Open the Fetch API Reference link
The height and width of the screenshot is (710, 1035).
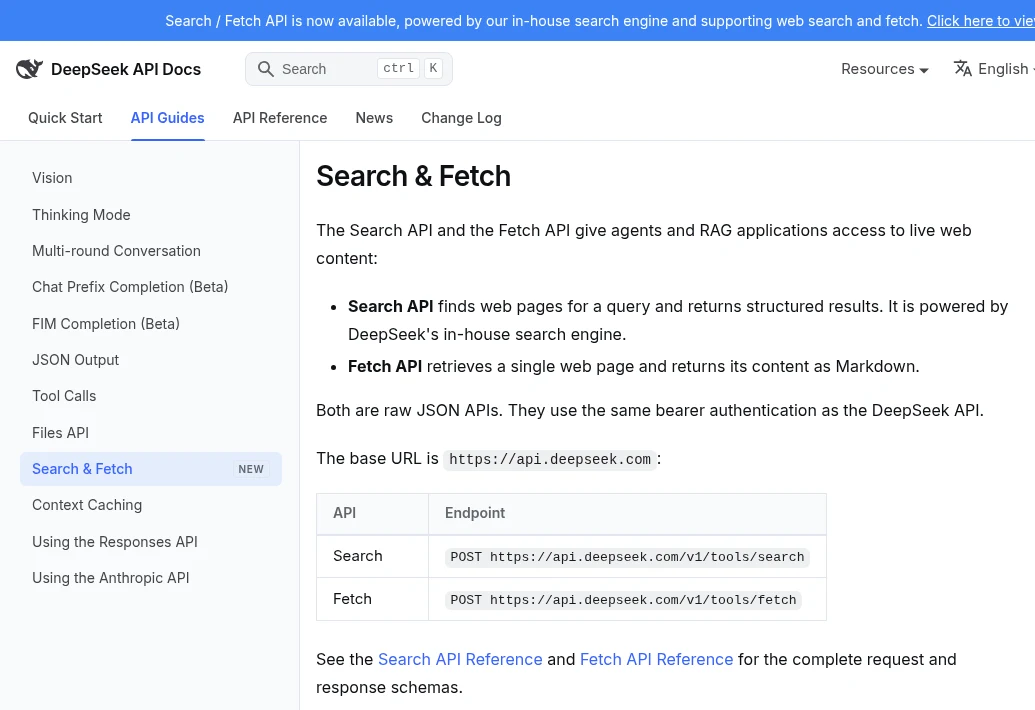click(656, 659)
